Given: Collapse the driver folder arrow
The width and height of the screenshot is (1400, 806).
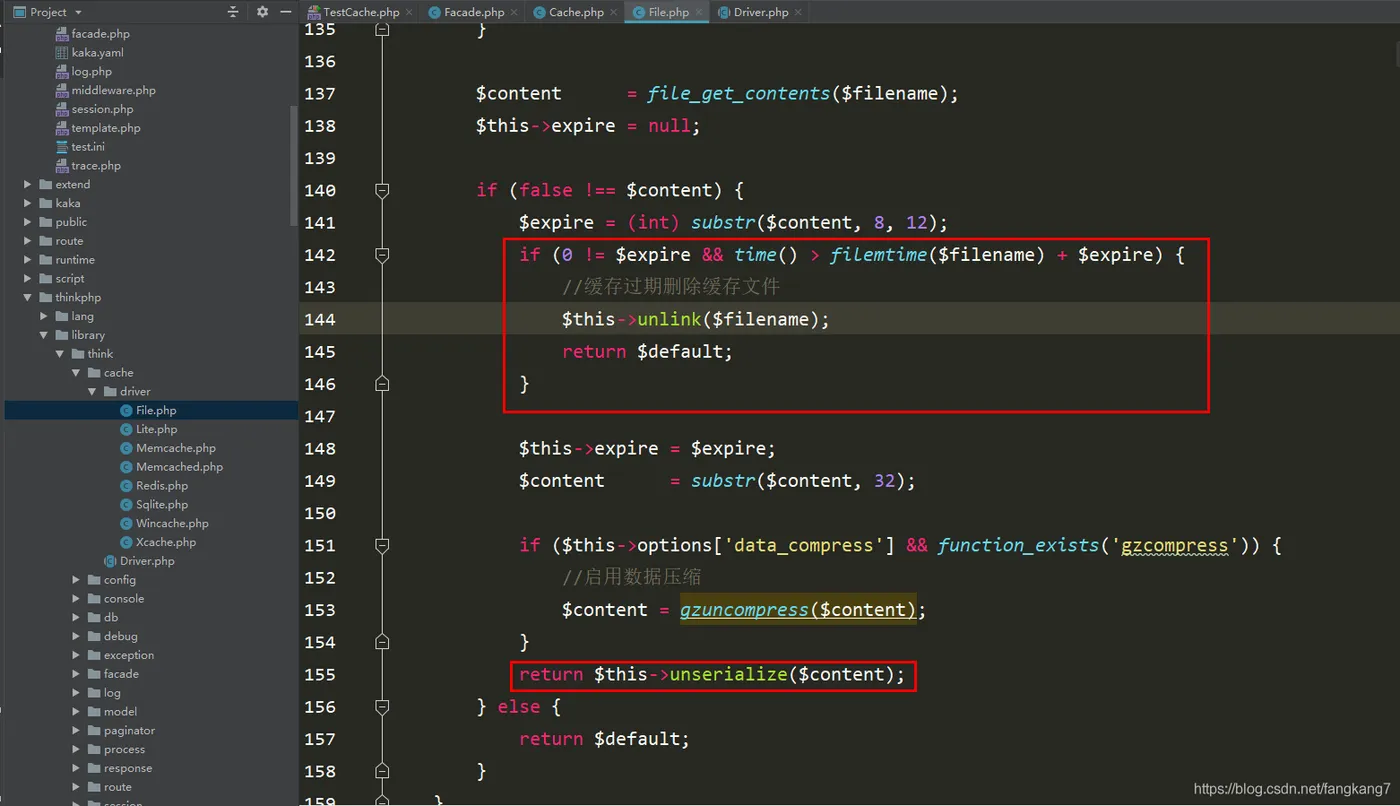Looking at the screenshot, I should 92,392.
